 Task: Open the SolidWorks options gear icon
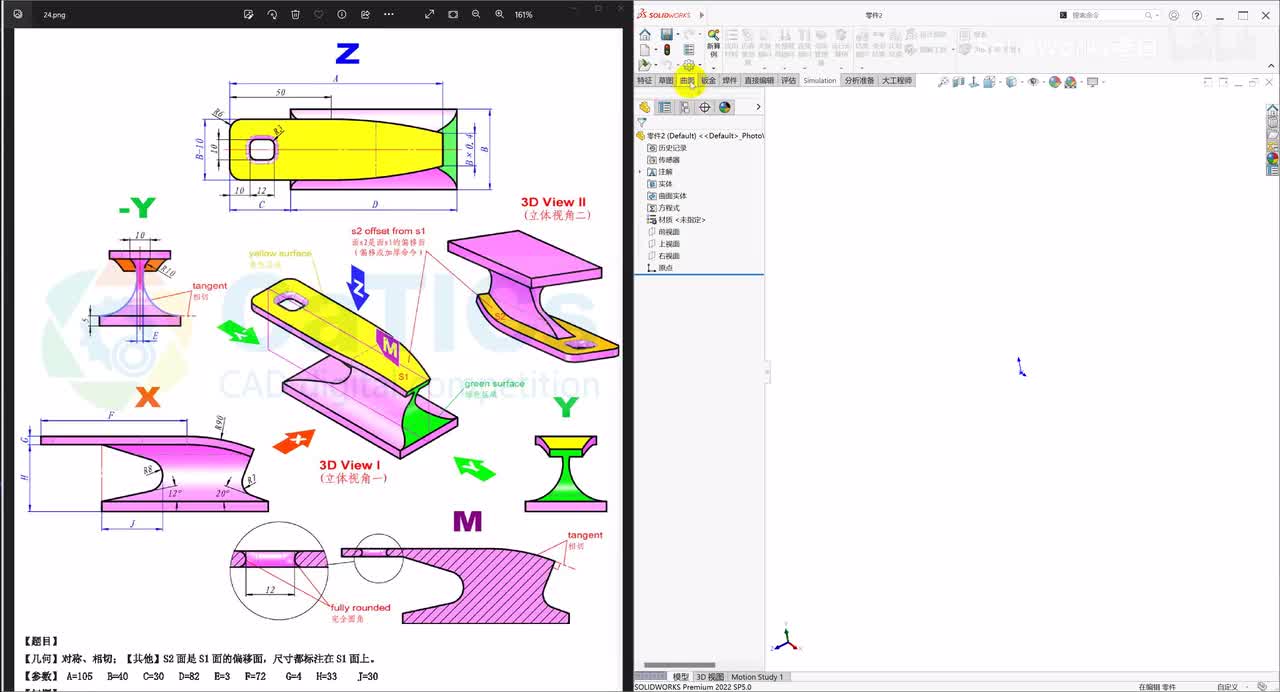pyautogui.click(x=688, y=64)
